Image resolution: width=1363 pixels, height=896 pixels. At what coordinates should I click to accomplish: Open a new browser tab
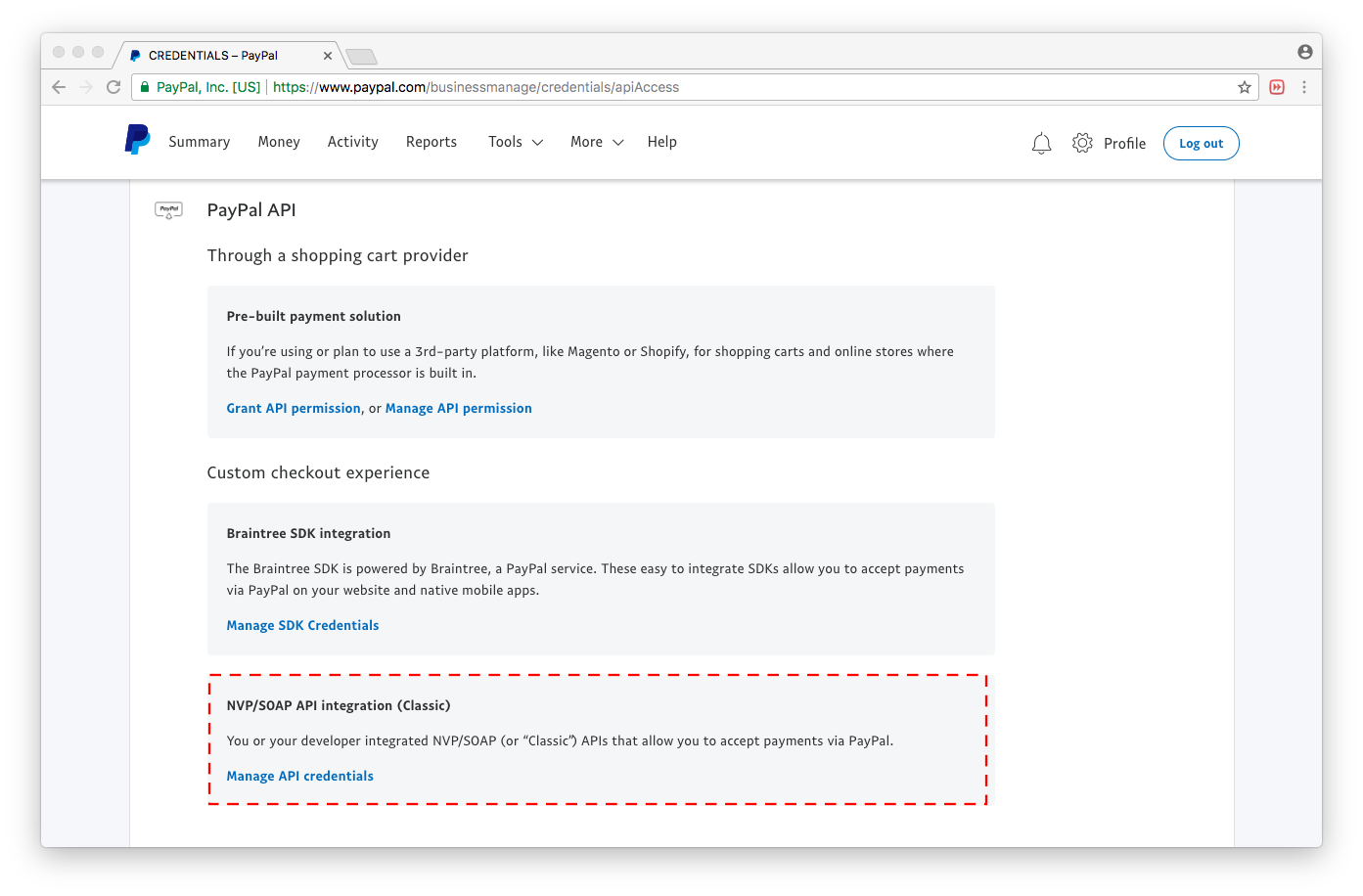click(x=361, y=57)
